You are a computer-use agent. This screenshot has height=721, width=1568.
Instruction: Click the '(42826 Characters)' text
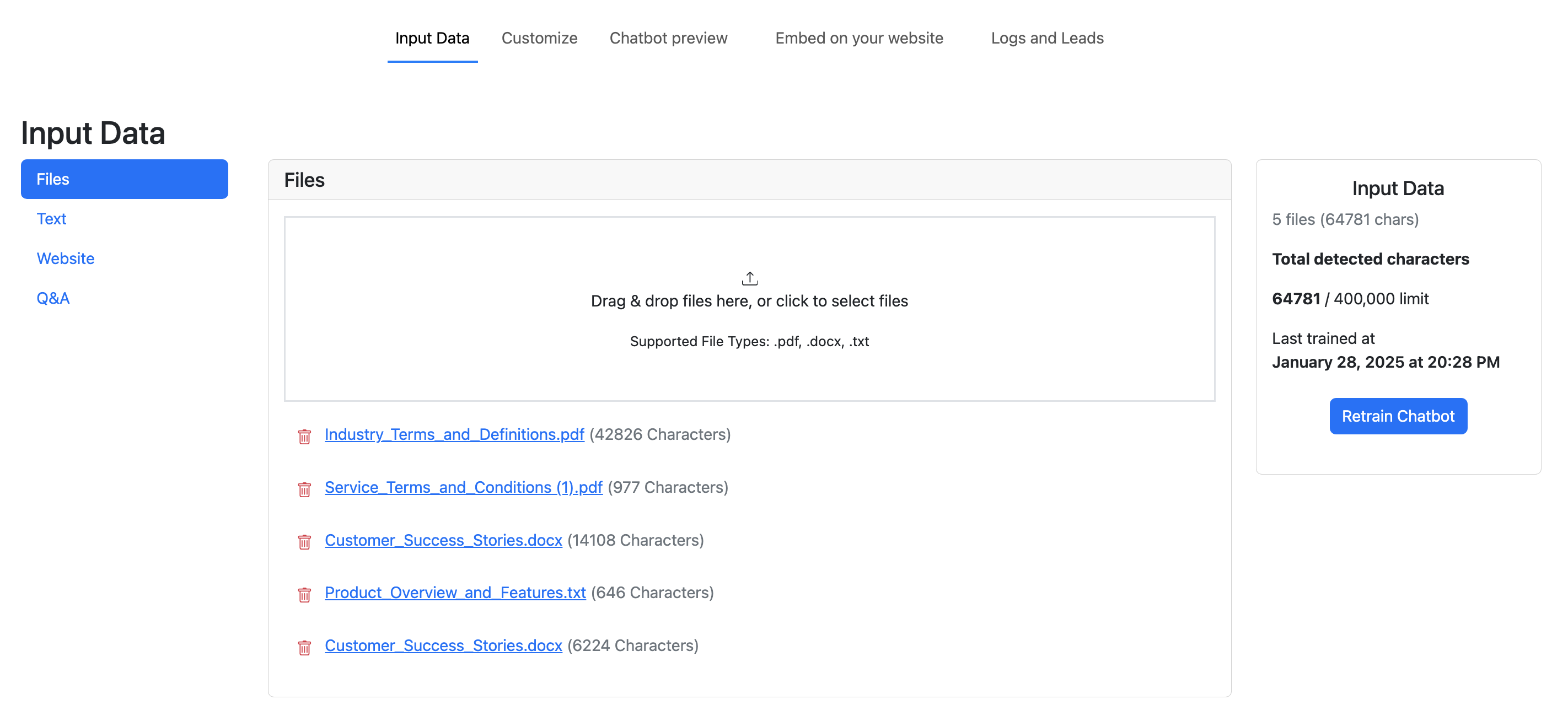tap(660, 434)
